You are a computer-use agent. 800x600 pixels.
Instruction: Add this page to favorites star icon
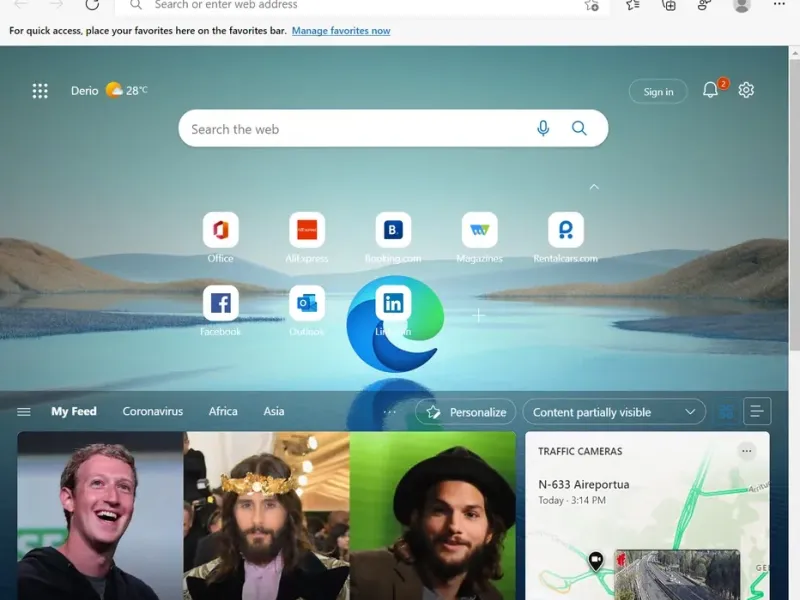[x=592, y=5]
